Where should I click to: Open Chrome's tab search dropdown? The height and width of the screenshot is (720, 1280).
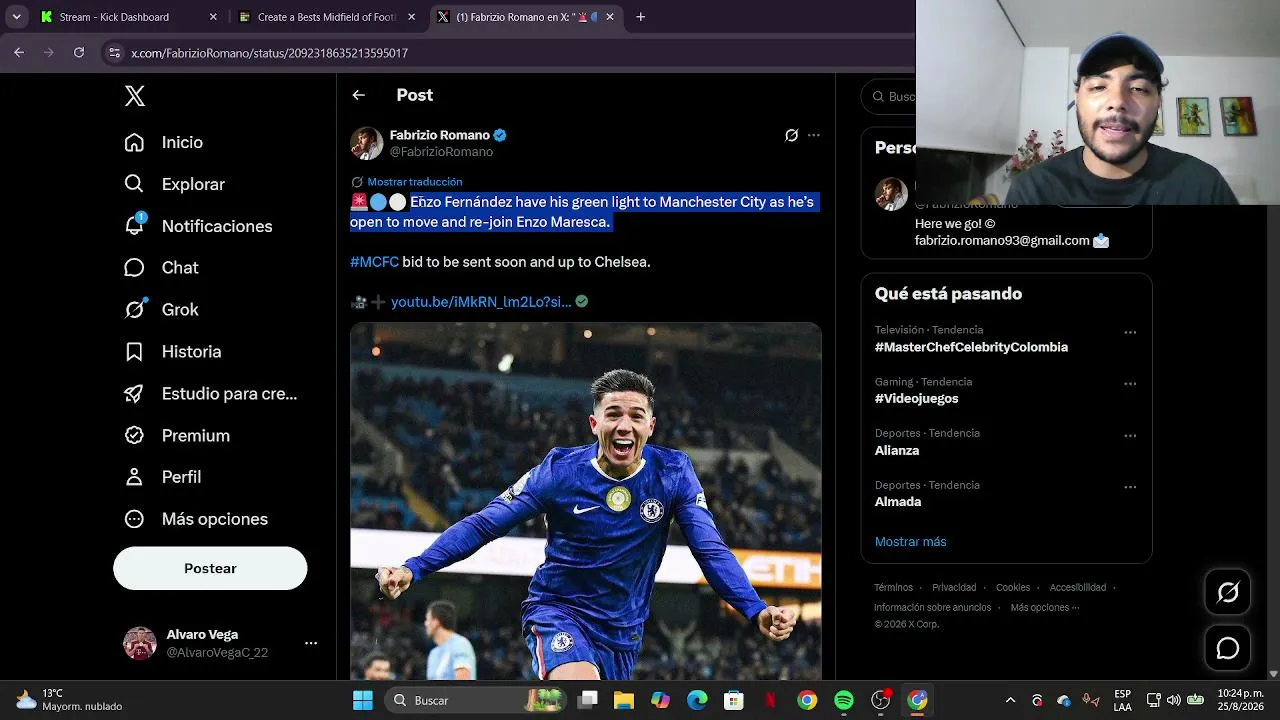pyautogui.click(x=16, y=17)
